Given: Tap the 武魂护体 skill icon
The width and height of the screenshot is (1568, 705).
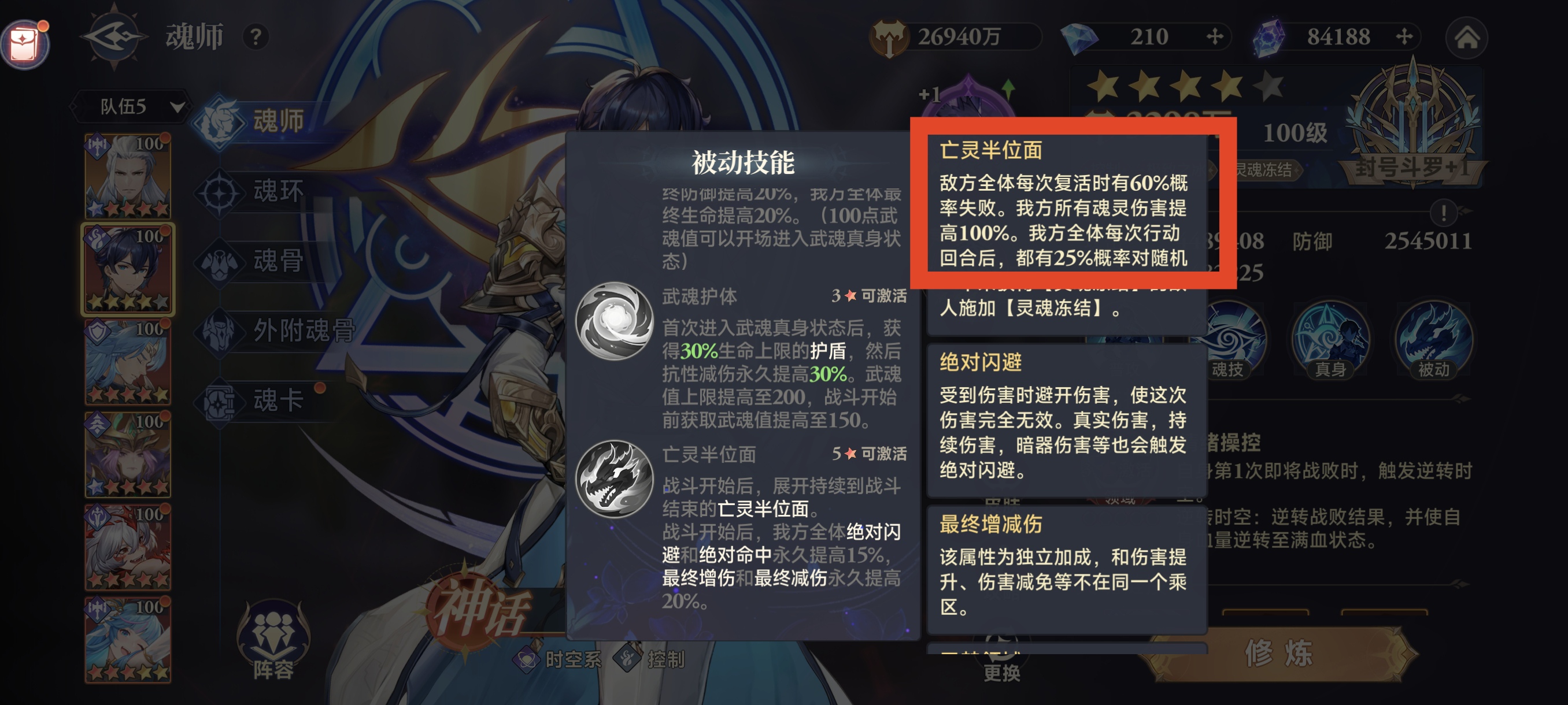Looking at the screenshot, I should coord(614,321).
